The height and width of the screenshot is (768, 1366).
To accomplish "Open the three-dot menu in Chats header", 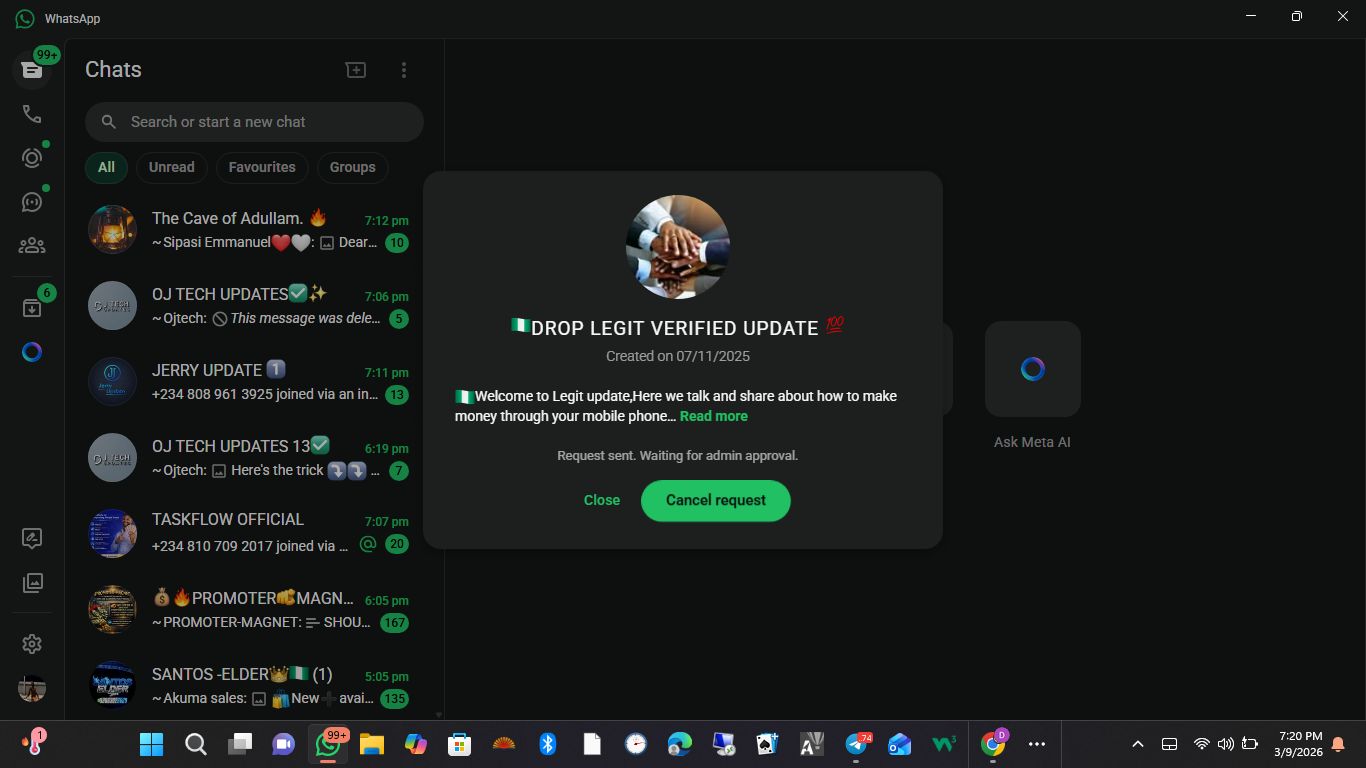I will tap(404, 70).
